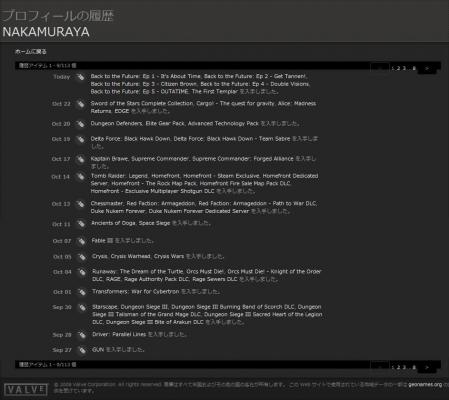Click the tag icon next to Sep 30
This screenshot has width=449, height=400.
(x=82, y=307)
